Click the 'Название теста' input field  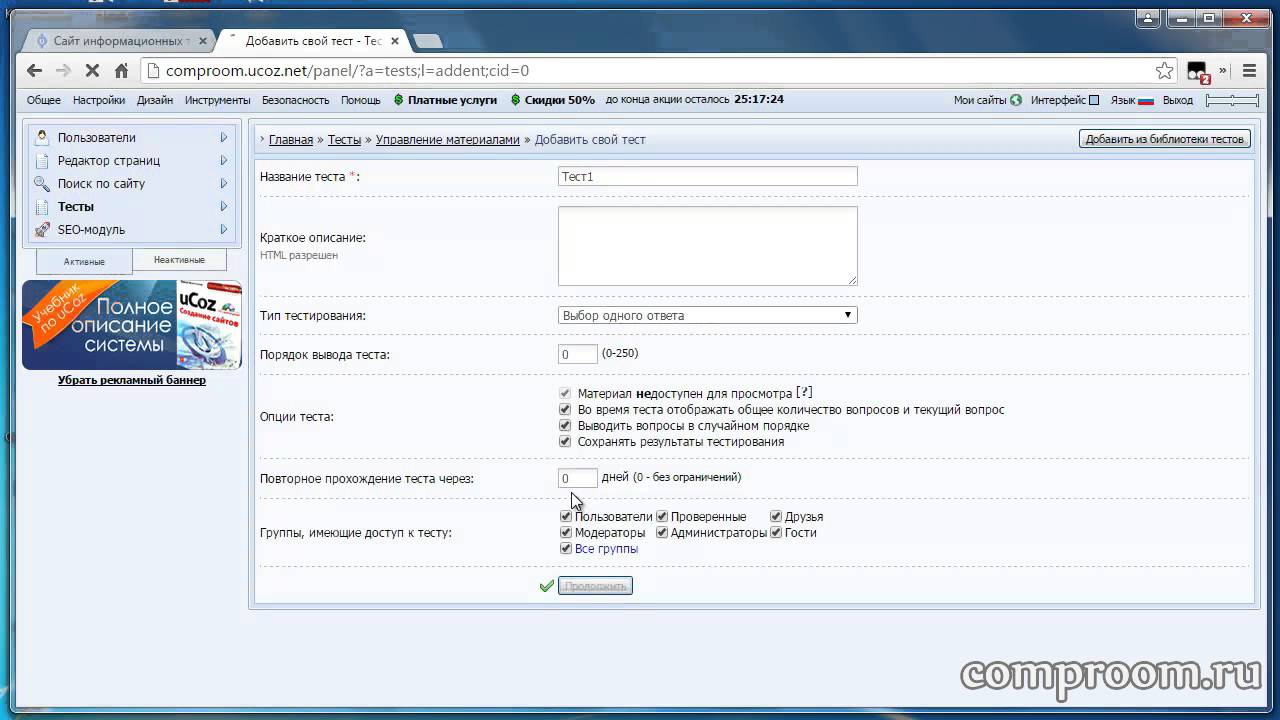(x=707, y=176)
